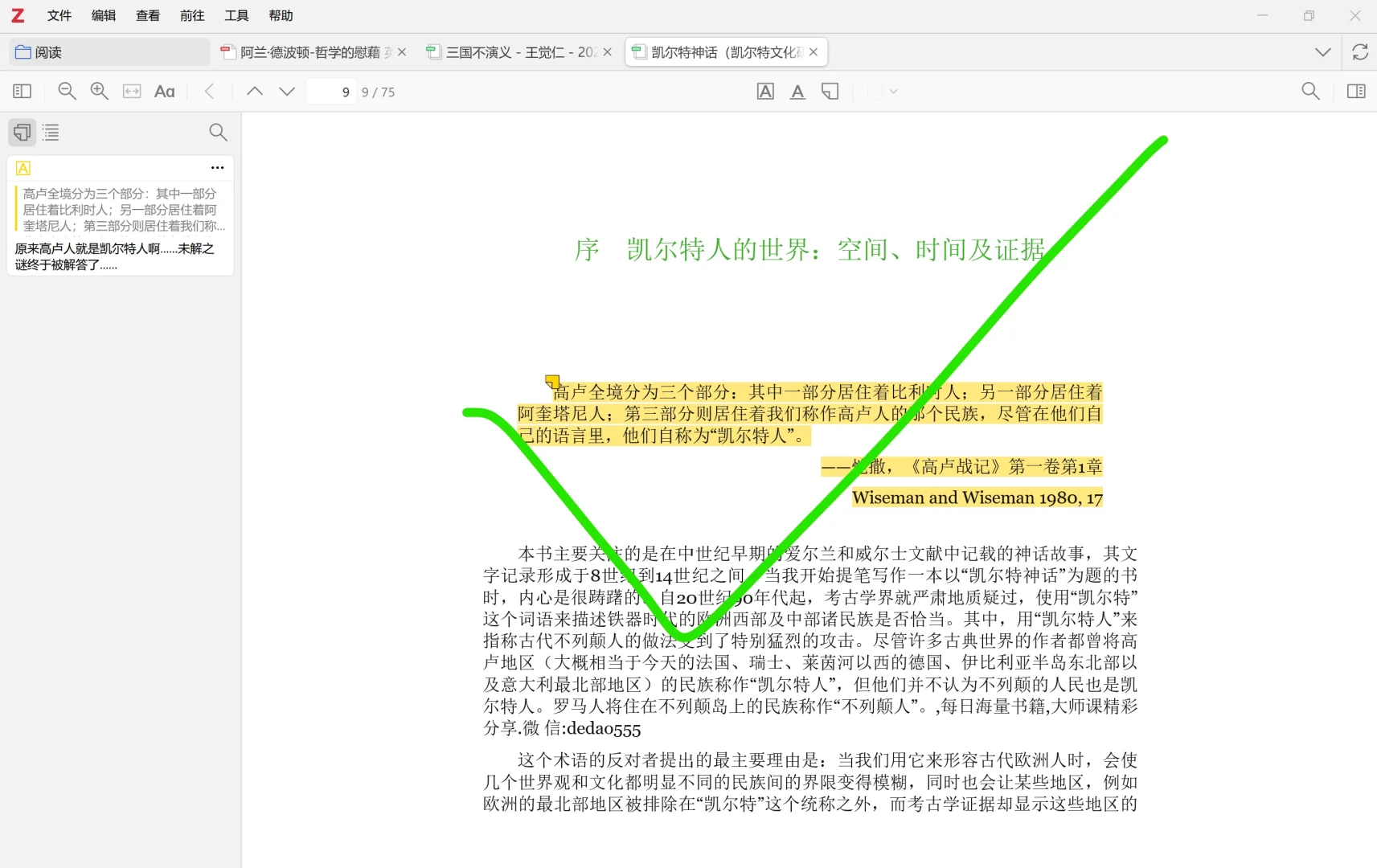Toggle the right context pane
Screen dimensions: 1377x868
(1357, 91)
